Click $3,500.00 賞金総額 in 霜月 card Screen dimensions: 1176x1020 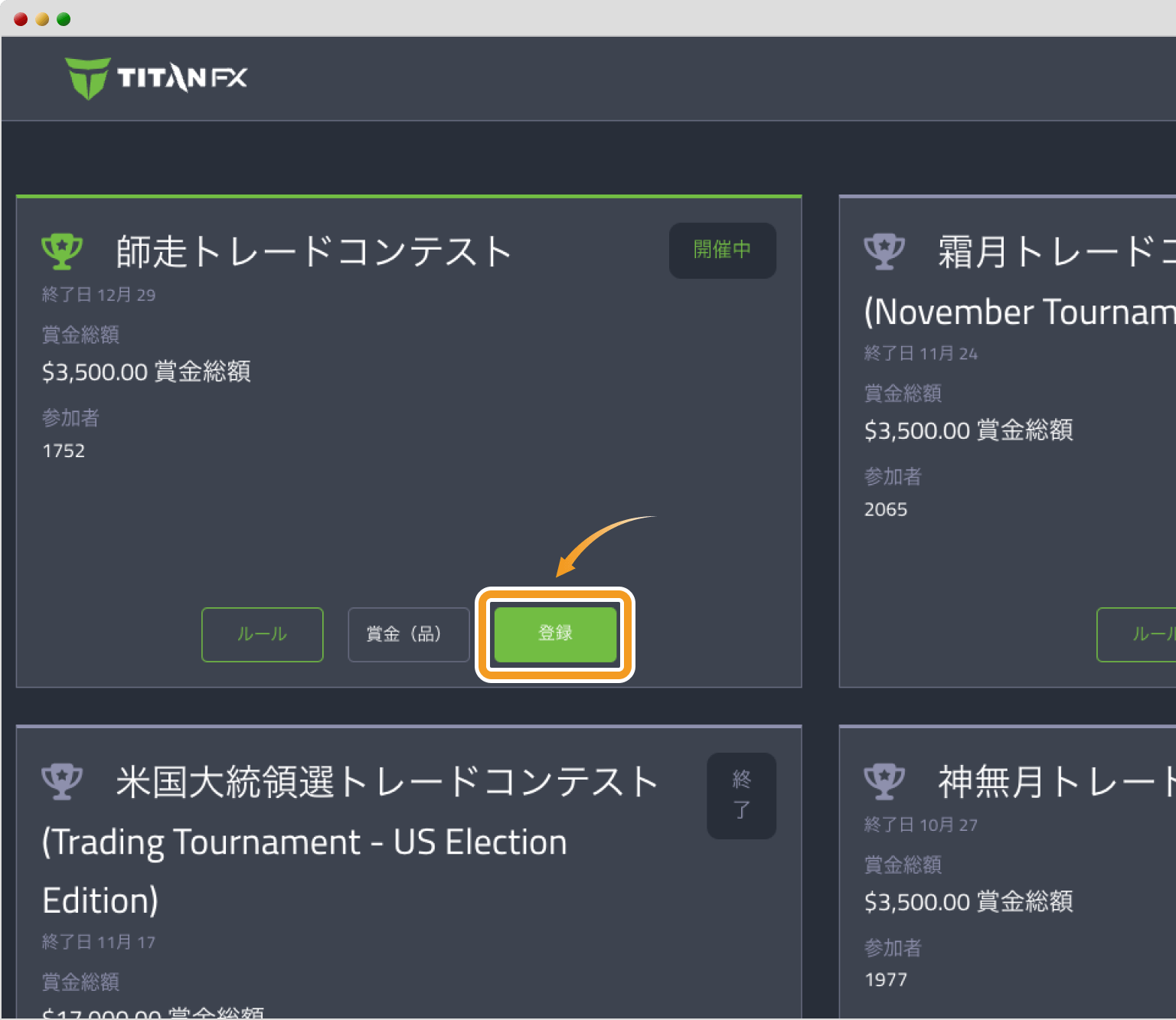pos(969,430)
